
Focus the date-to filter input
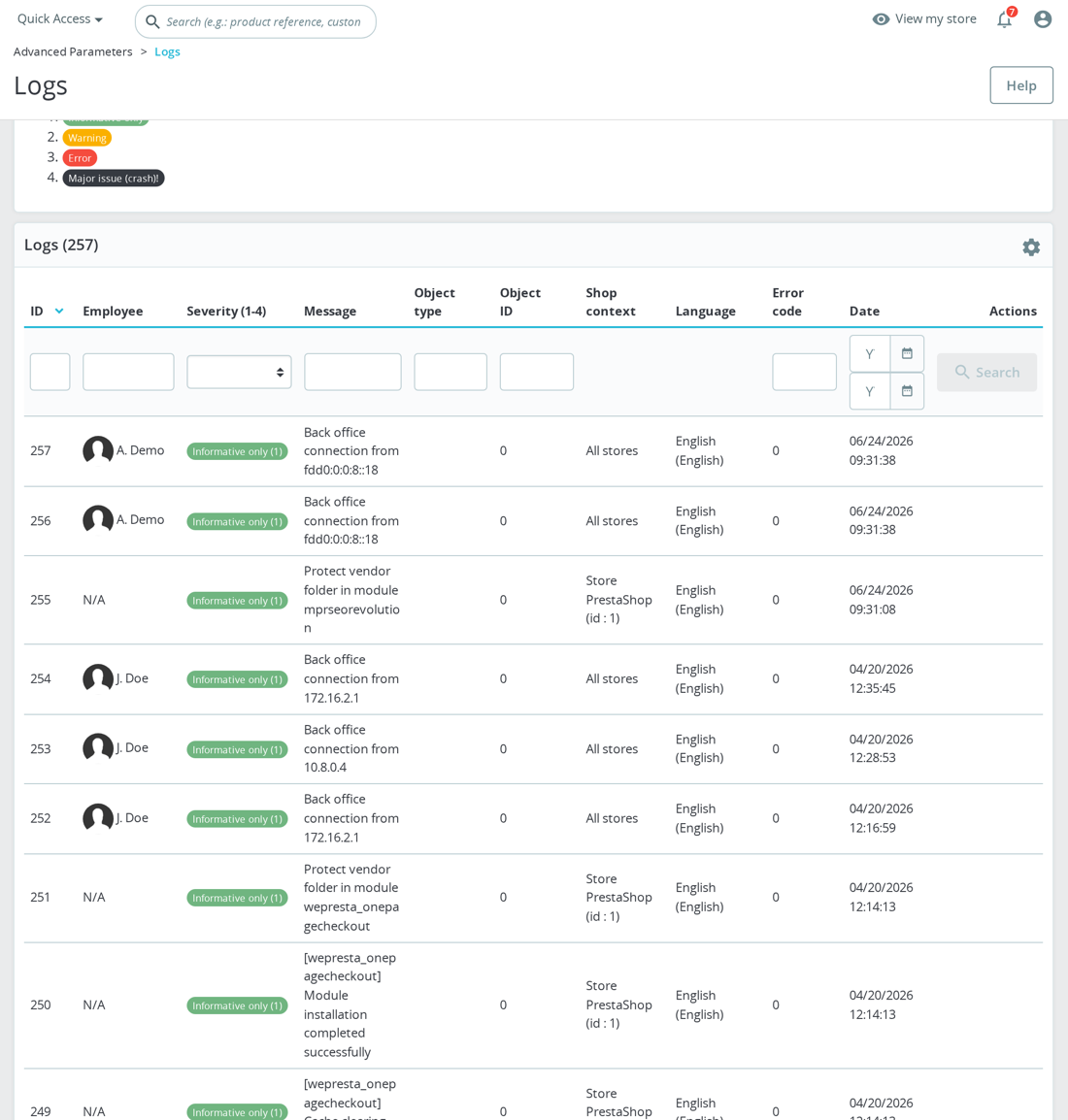pyautogui.click(x=870, y=391)
